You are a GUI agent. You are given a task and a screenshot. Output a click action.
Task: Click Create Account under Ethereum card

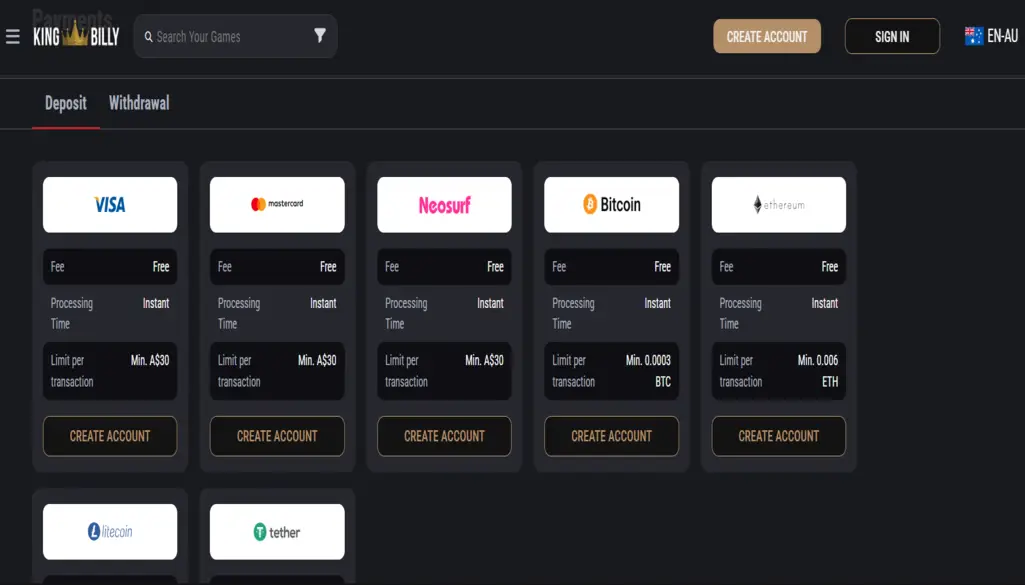[778, 436]
